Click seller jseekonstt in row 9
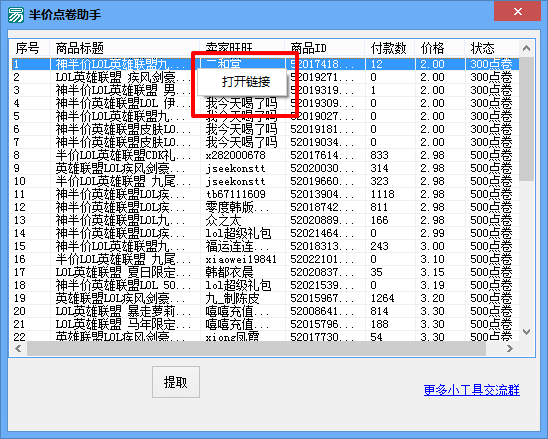548x439 pixels. point(236,168)
